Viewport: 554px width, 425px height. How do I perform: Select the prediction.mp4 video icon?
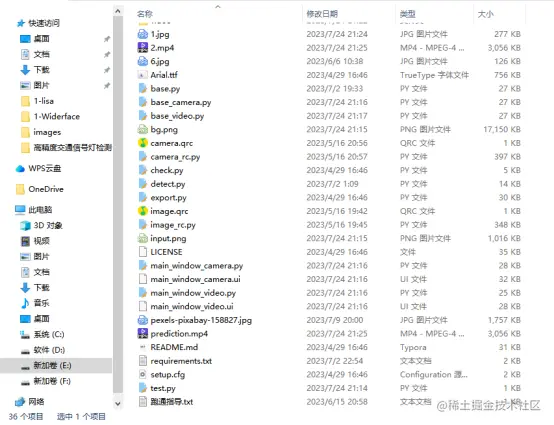[142, 333]
